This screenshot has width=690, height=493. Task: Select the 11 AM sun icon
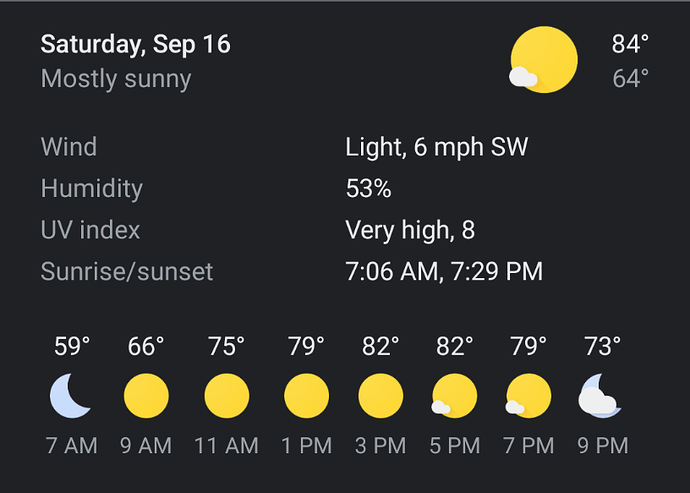coord(226,396)
